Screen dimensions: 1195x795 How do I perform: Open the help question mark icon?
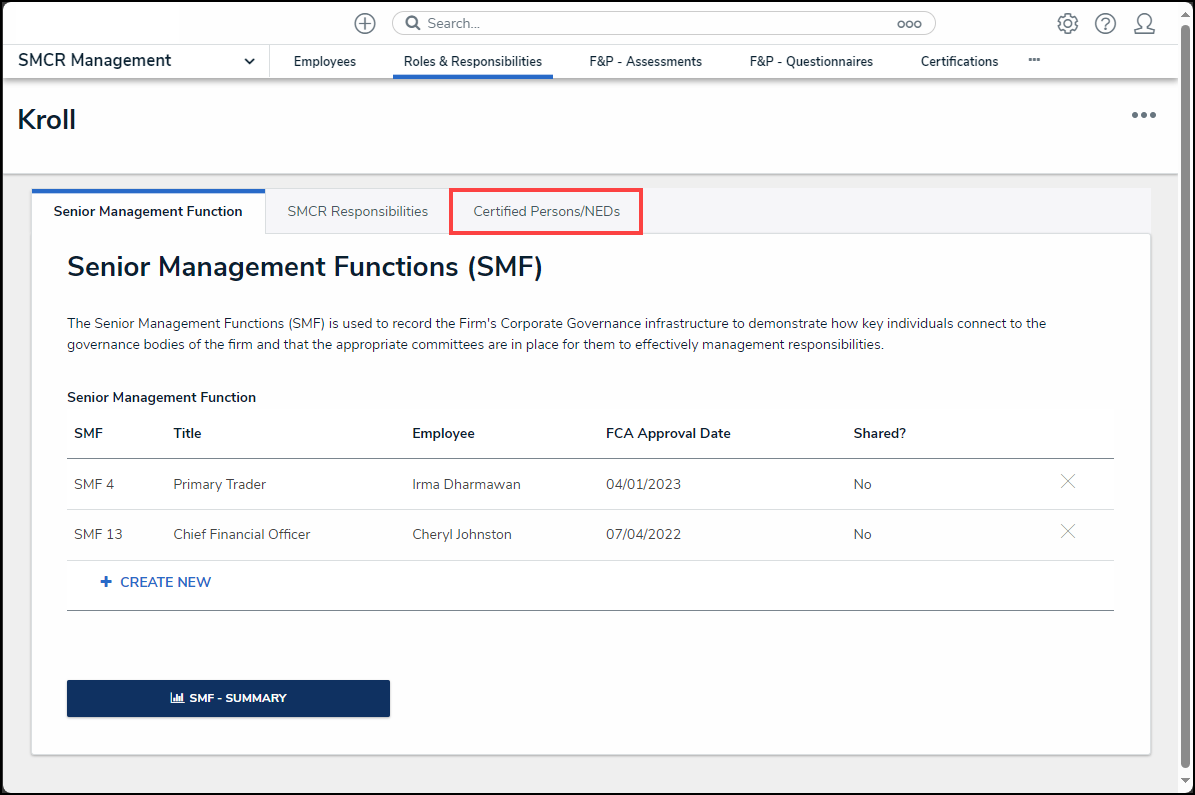point(1105,23)
